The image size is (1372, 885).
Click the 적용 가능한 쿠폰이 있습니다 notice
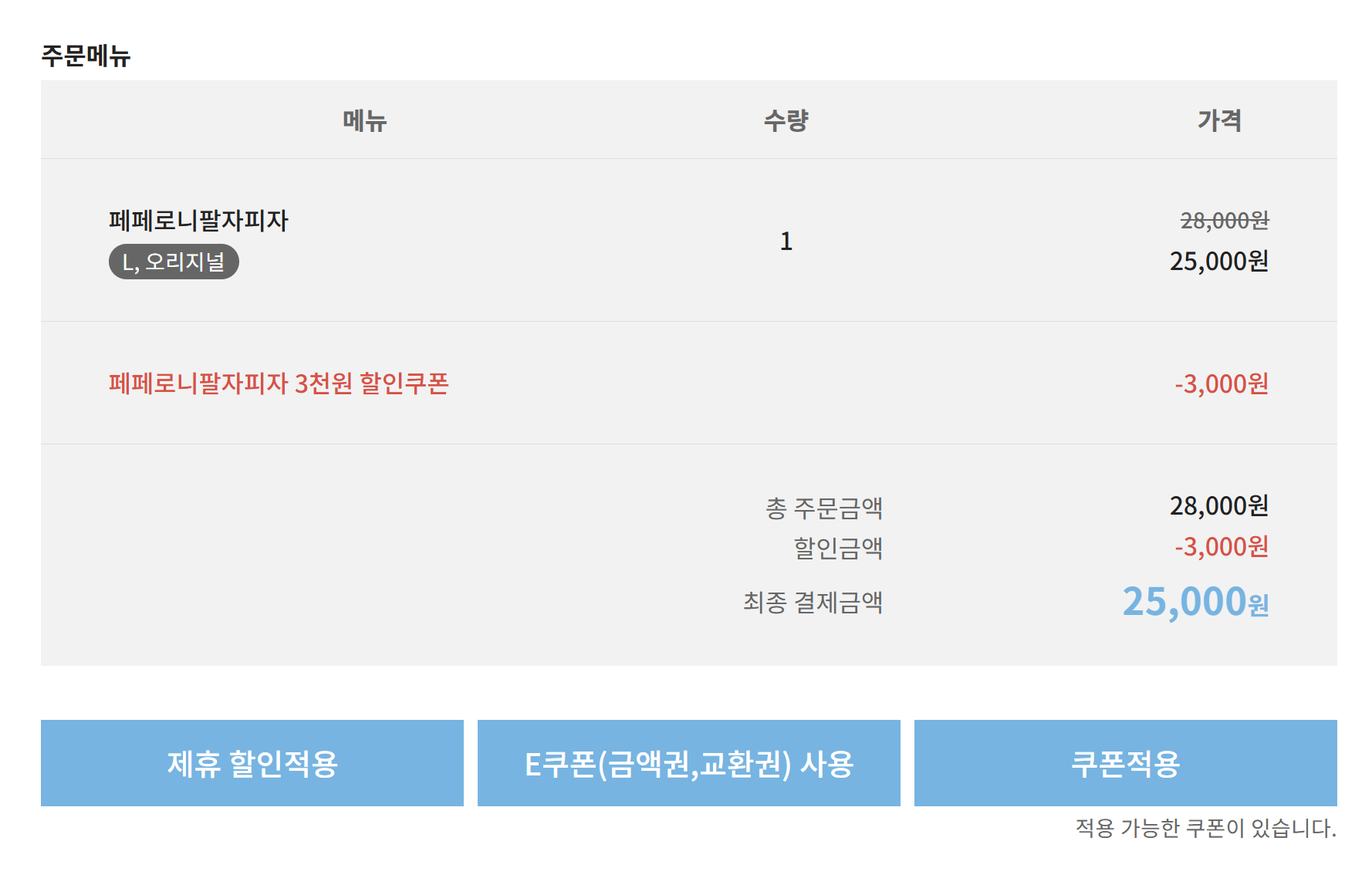point(1205,828)
